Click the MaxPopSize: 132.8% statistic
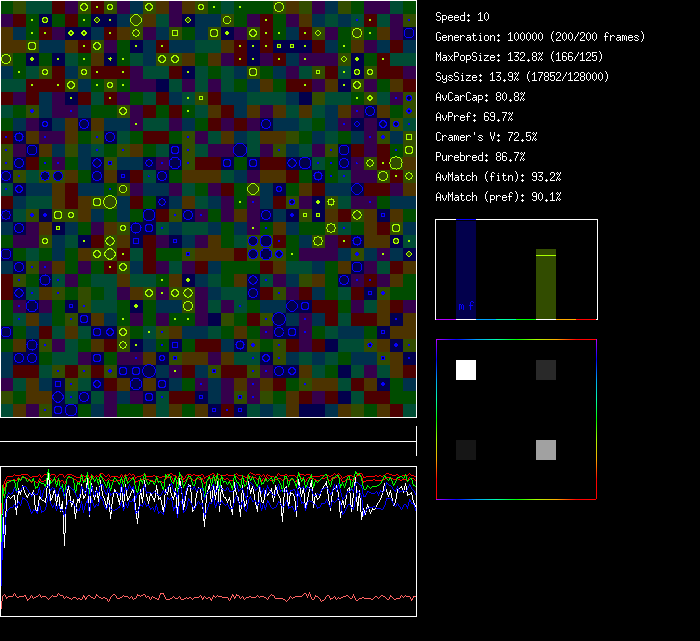 [518, 57]
